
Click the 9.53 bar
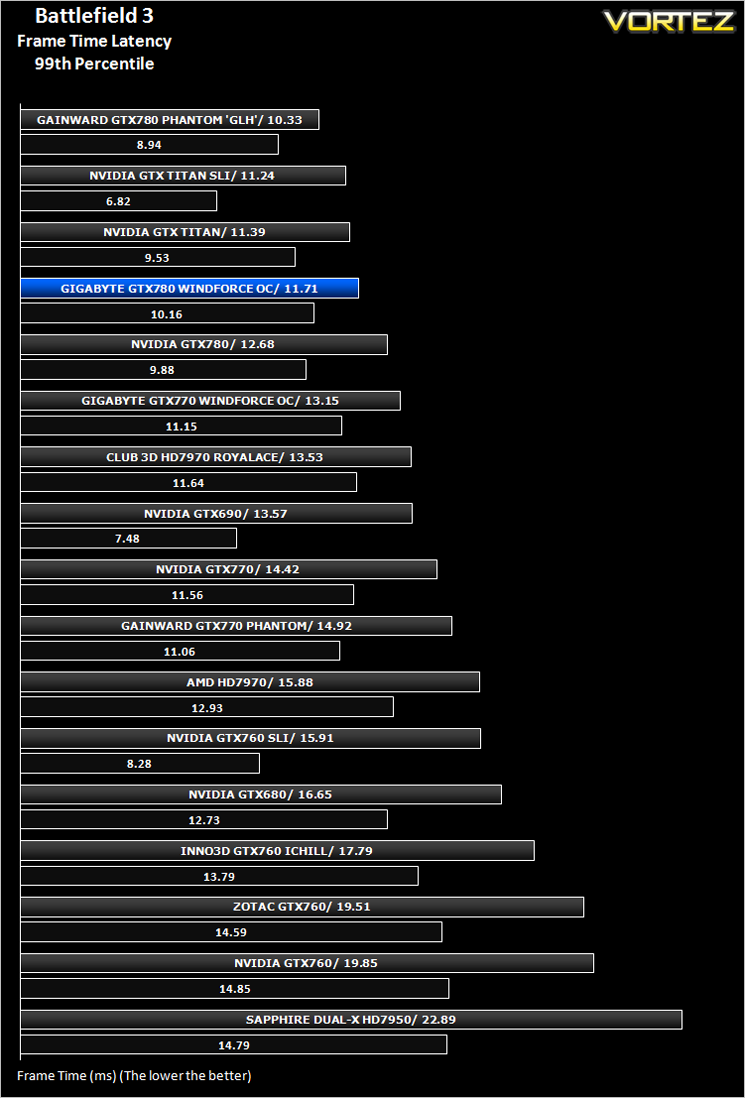[158, 257]
